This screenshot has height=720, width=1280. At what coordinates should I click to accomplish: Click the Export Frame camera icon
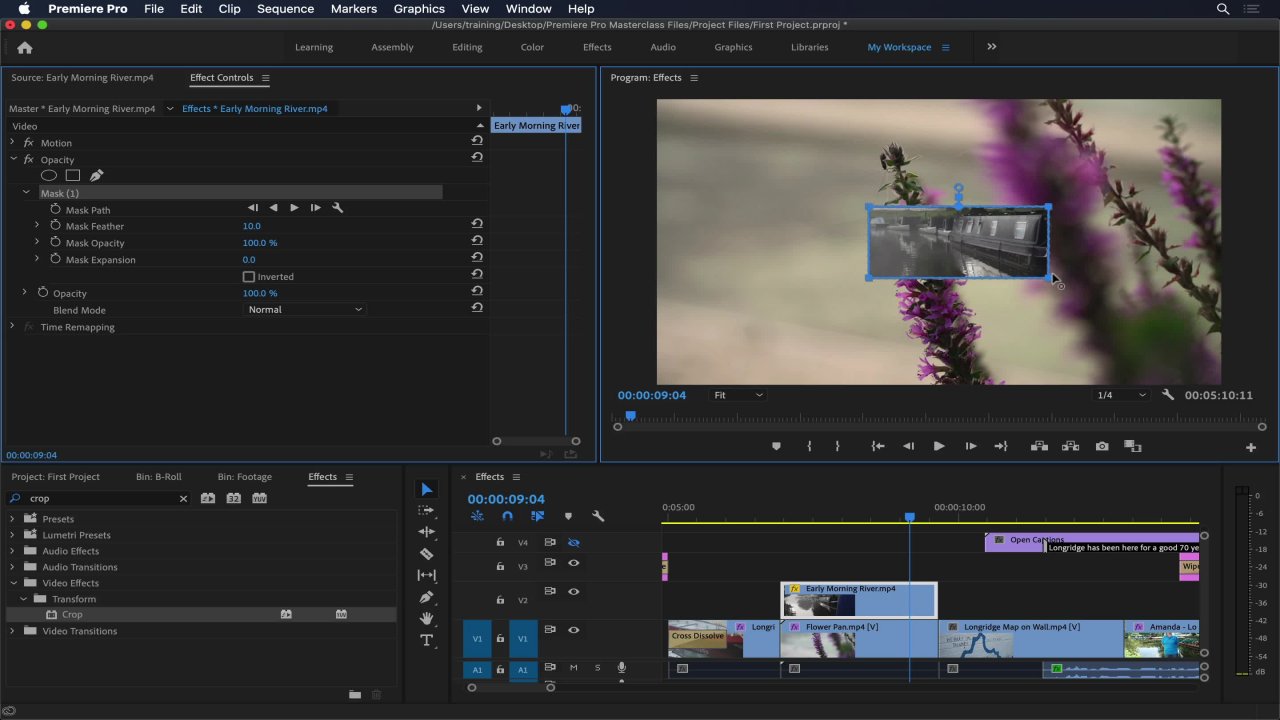pos(1102,447)
